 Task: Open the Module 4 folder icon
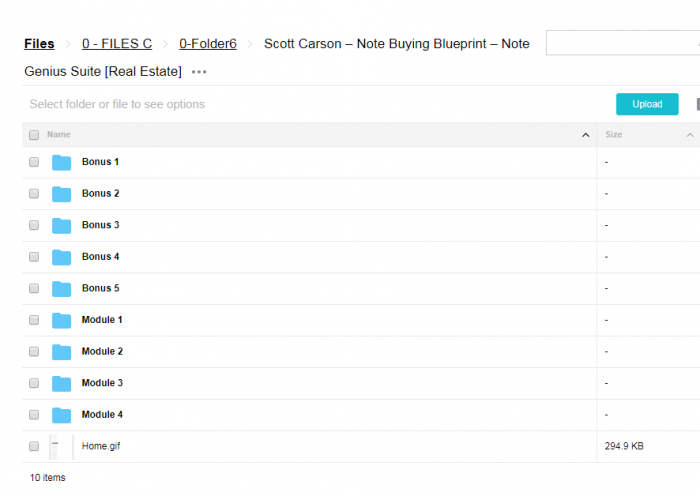(61, 415)
